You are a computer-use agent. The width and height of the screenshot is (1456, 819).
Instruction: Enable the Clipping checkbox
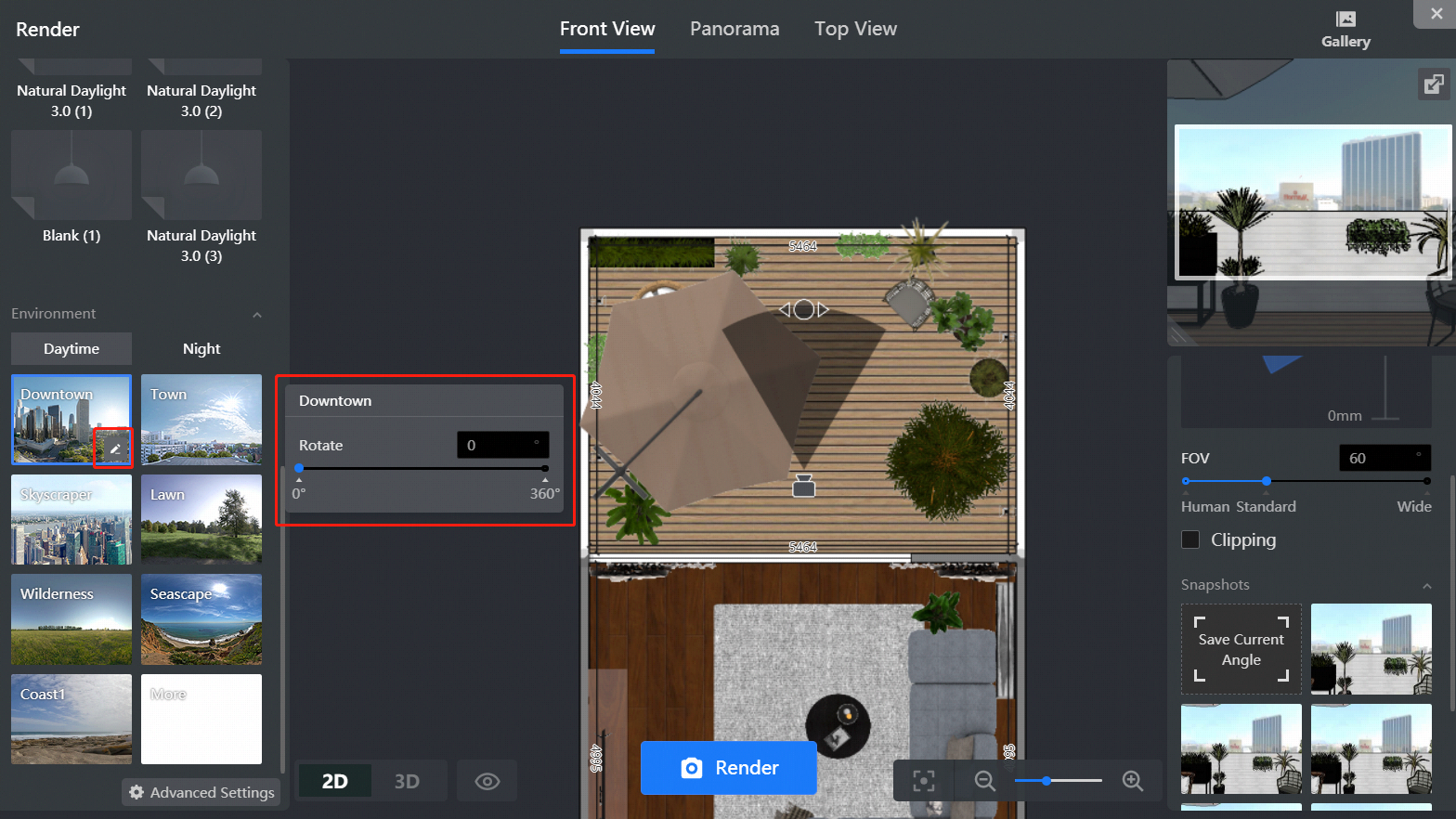pos(1190,539)
